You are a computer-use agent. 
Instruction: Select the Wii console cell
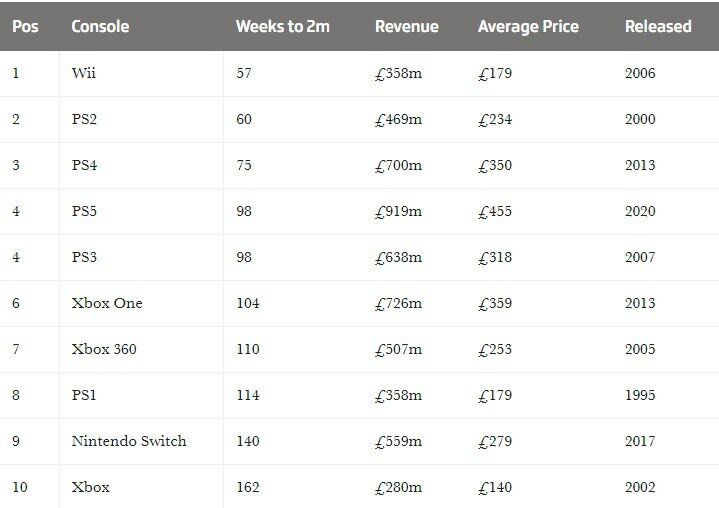(83, 73)
